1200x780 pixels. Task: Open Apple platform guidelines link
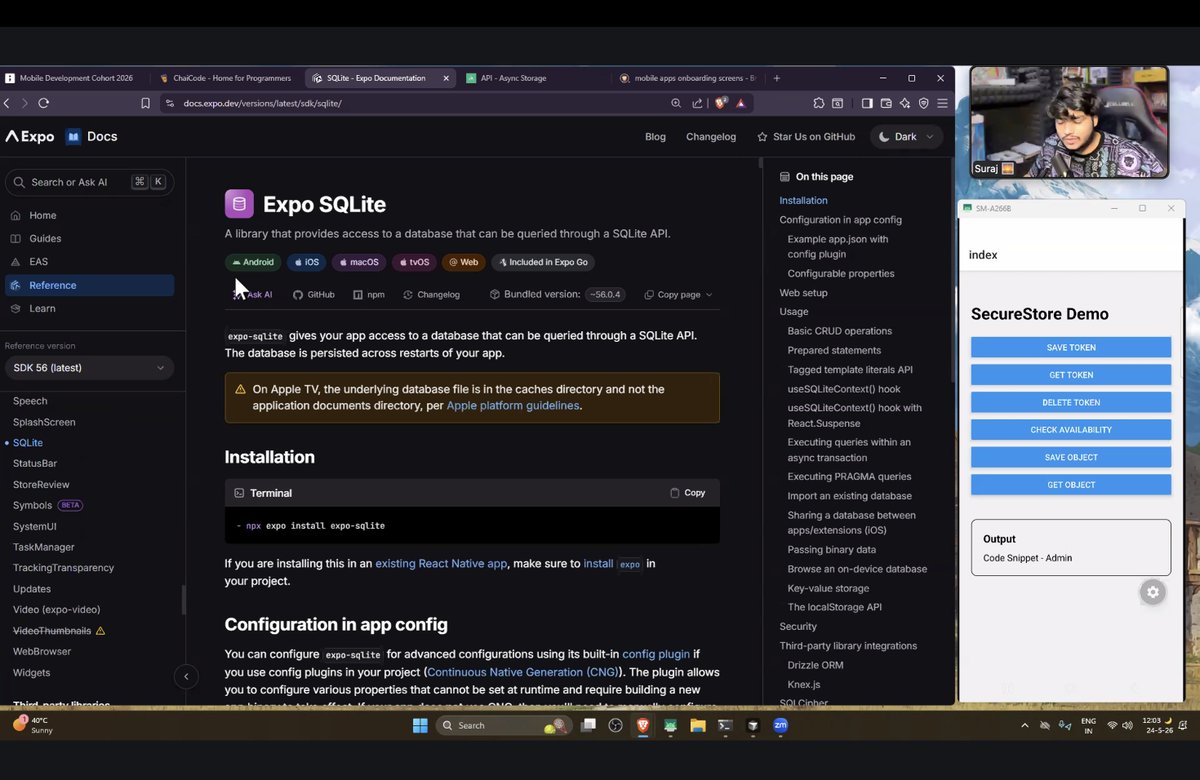click(512, 406)
